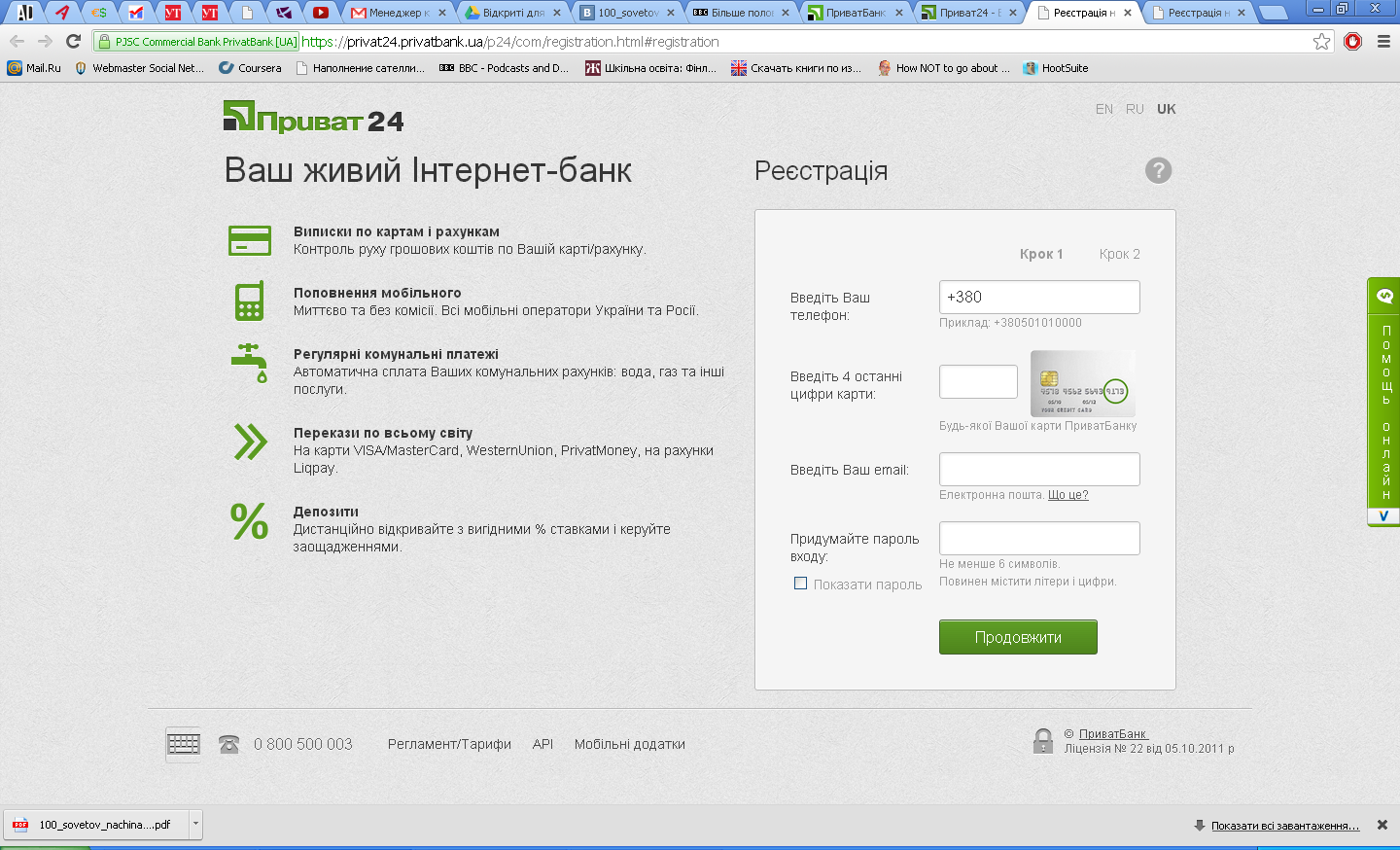Image resolution: width=1400 pixels, height=850 pixels.
Task: Open the Скачать книги bookmark
Action: [796, 68]
